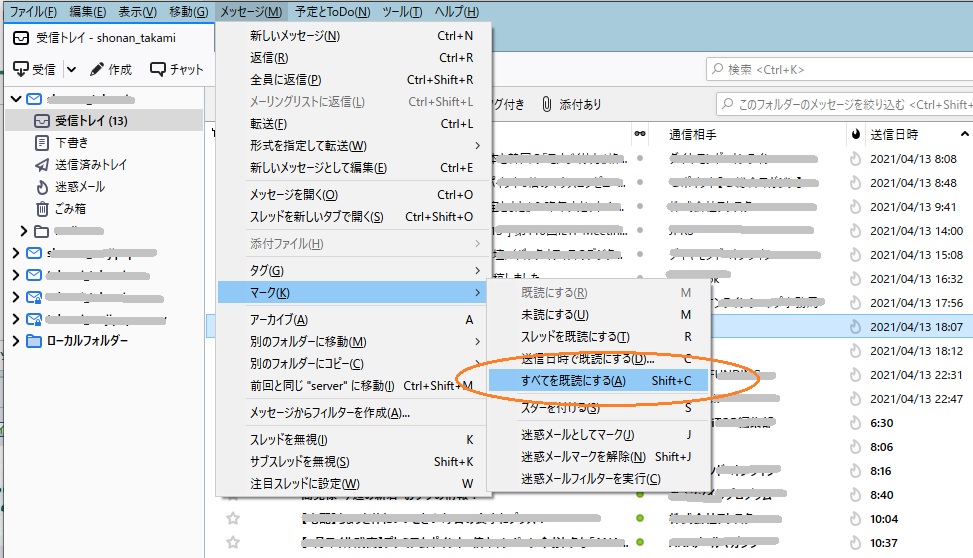
Task: Select the 下書き drafts folder
Action: (x=42, y=143)
